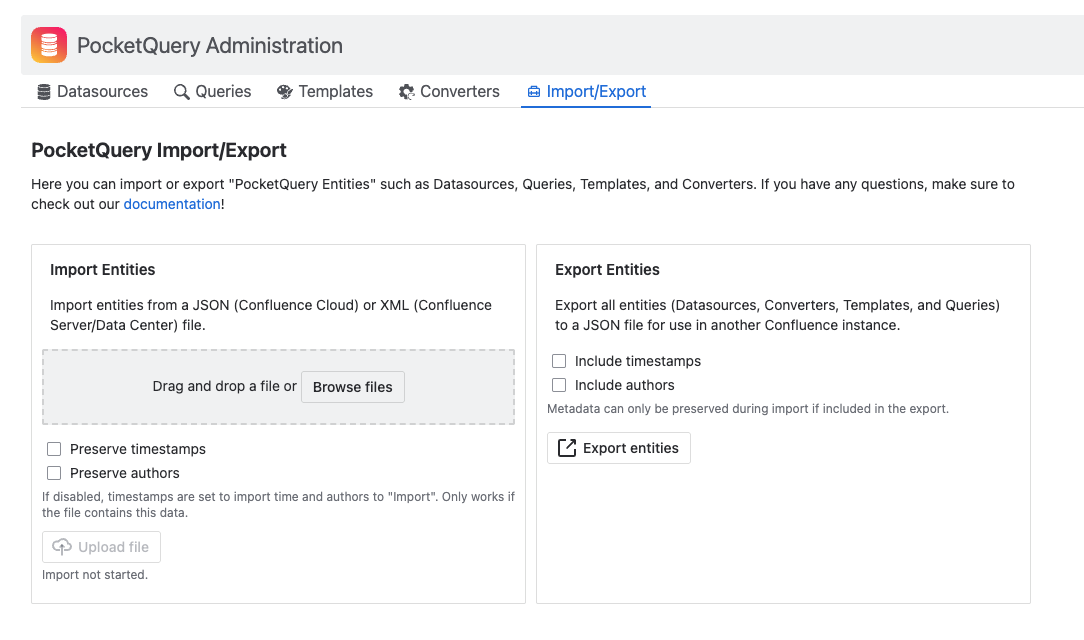The width and height of the screenshot is (1084, 640).
Task: Click the Converters gear icon
Action: [406, 92]
